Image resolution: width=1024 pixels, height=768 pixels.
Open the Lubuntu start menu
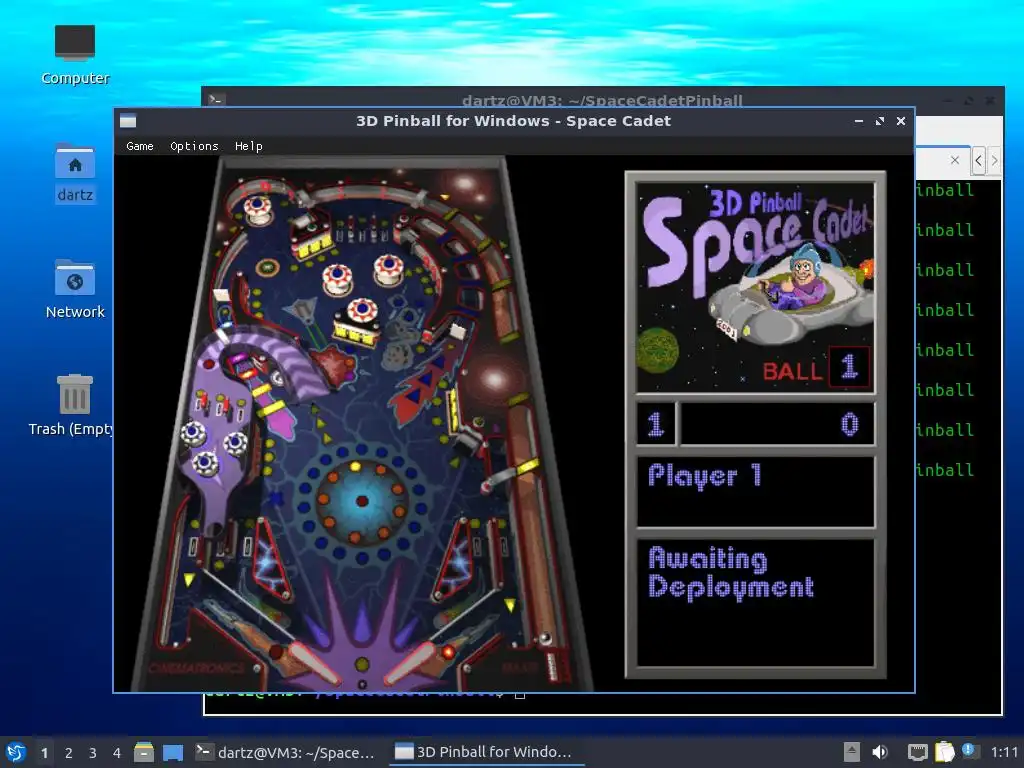pos(15,752)
